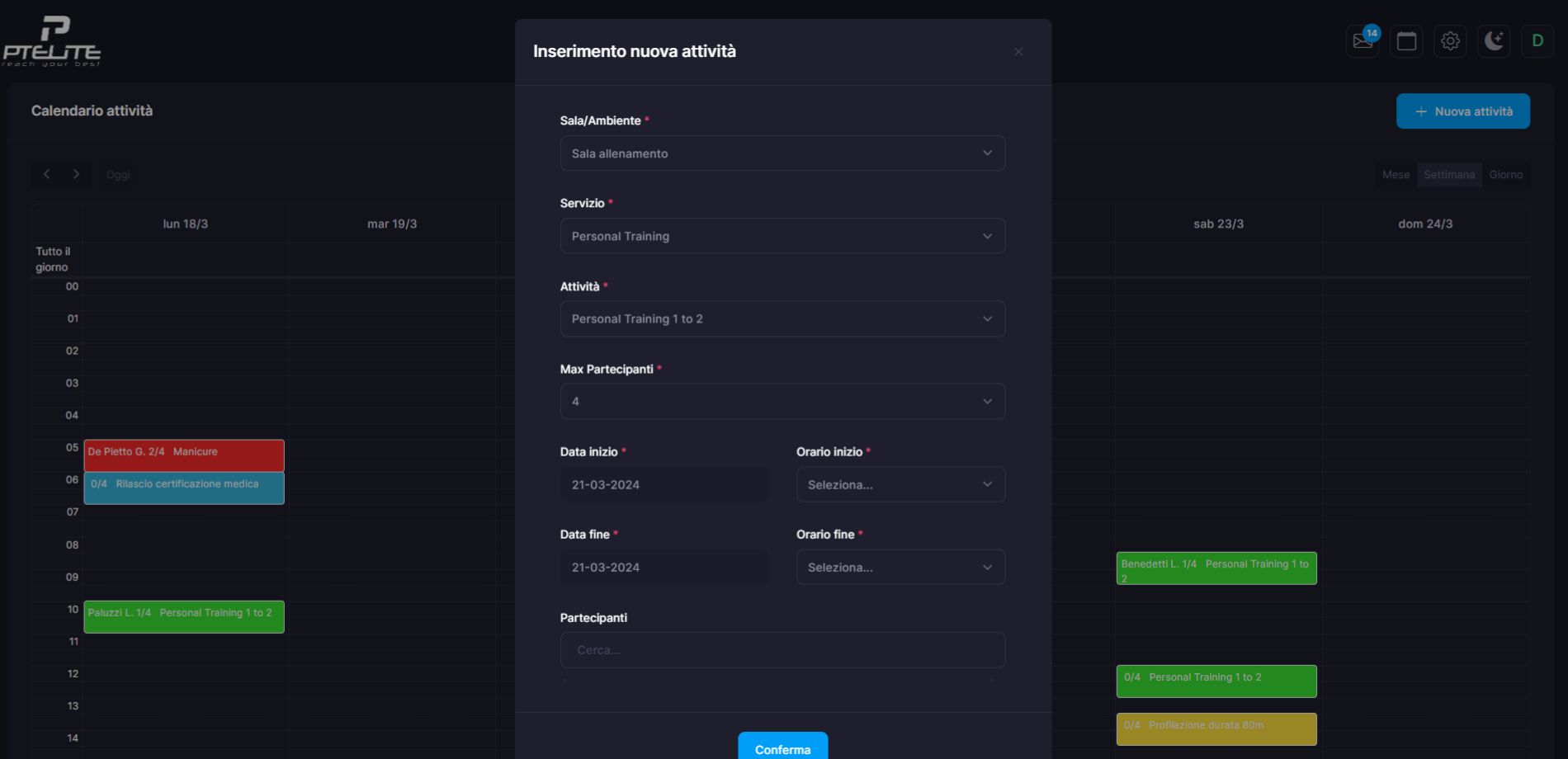Open the messages envelope icon with badge
1568x759 pixels.
coord(1363,41)
